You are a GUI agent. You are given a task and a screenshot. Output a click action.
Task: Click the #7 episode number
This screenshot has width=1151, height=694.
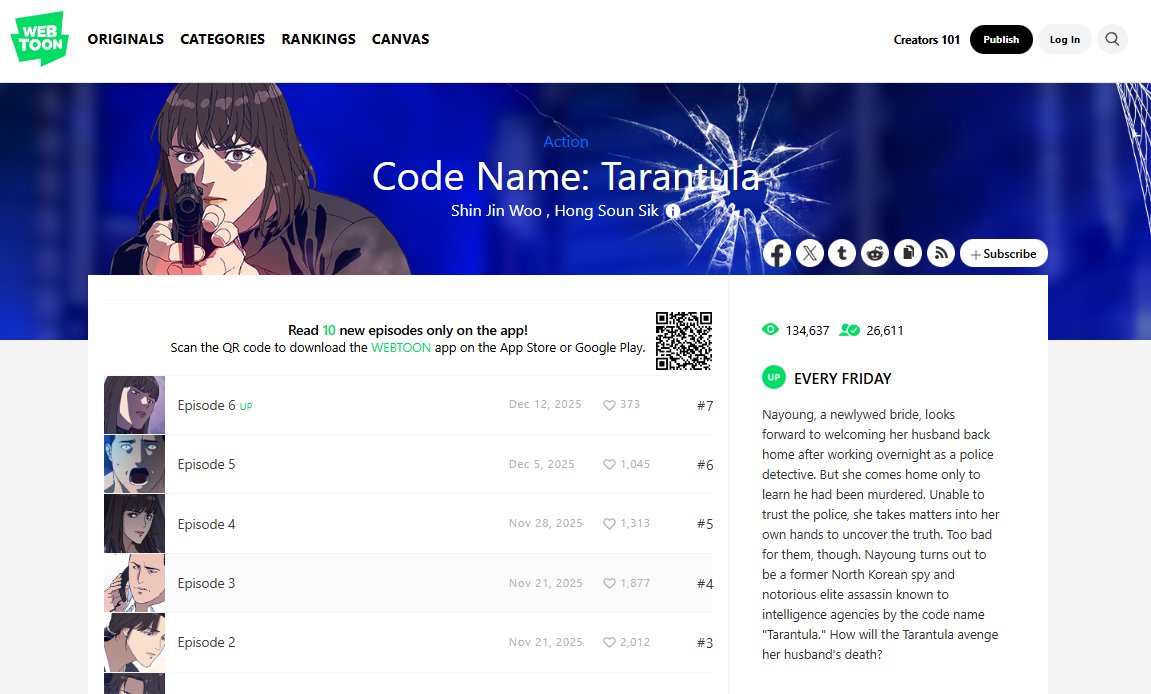click(705, 405)
